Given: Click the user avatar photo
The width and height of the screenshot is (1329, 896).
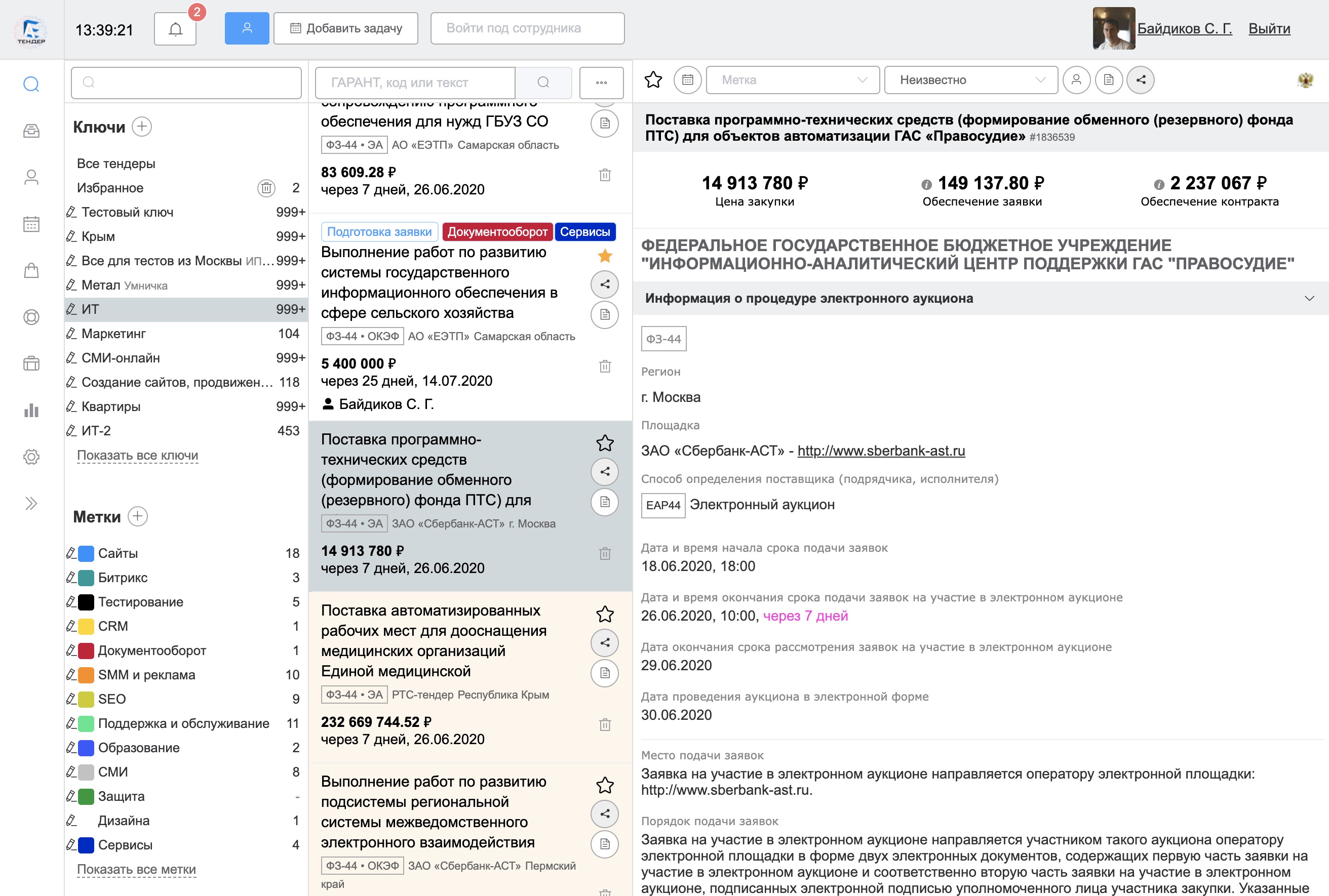Looking at the screenshot, I should [x=1114, y=28].
